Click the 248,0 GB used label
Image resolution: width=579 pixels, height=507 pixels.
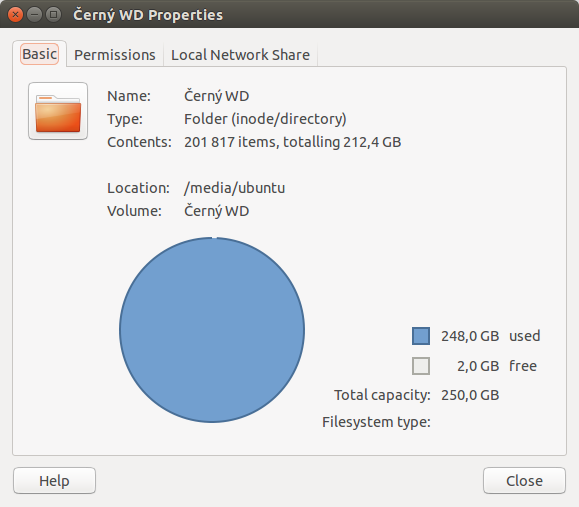[x=490, y=336]
